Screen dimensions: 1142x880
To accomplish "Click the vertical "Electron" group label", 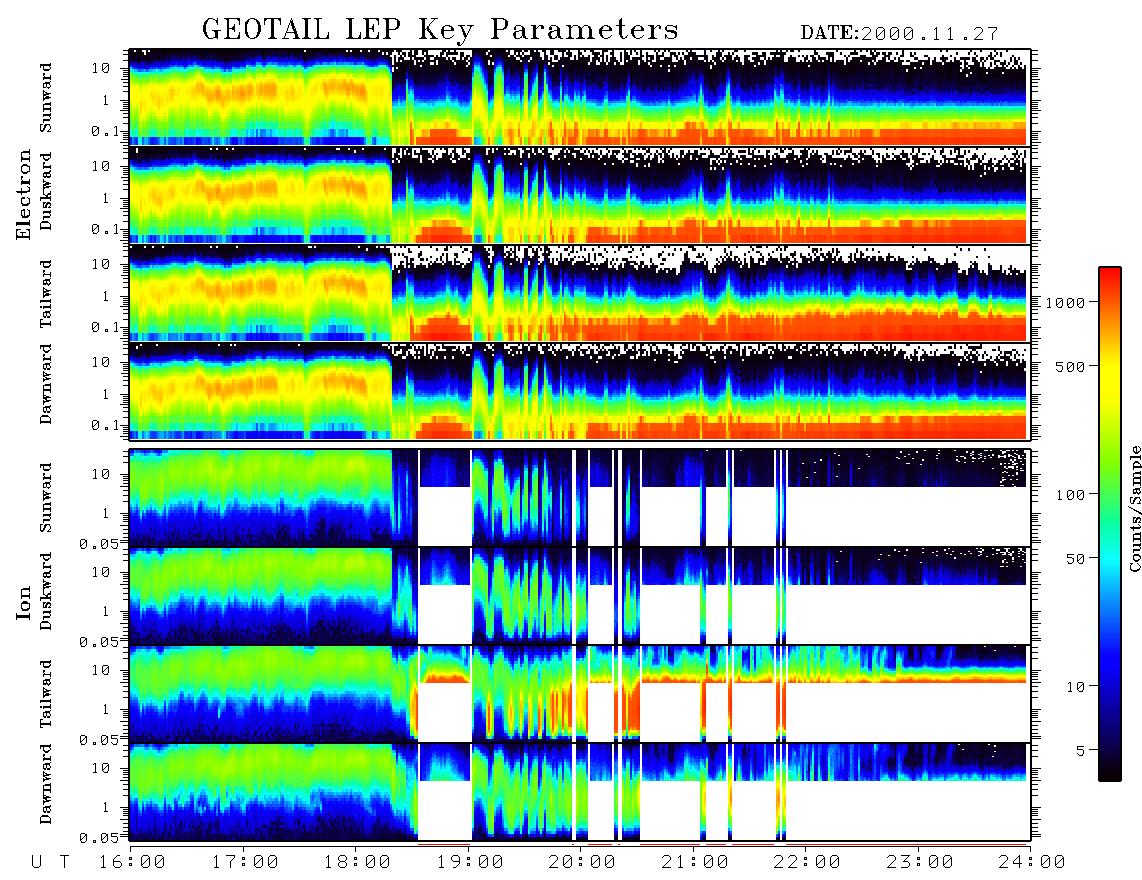I will [24, 194].
